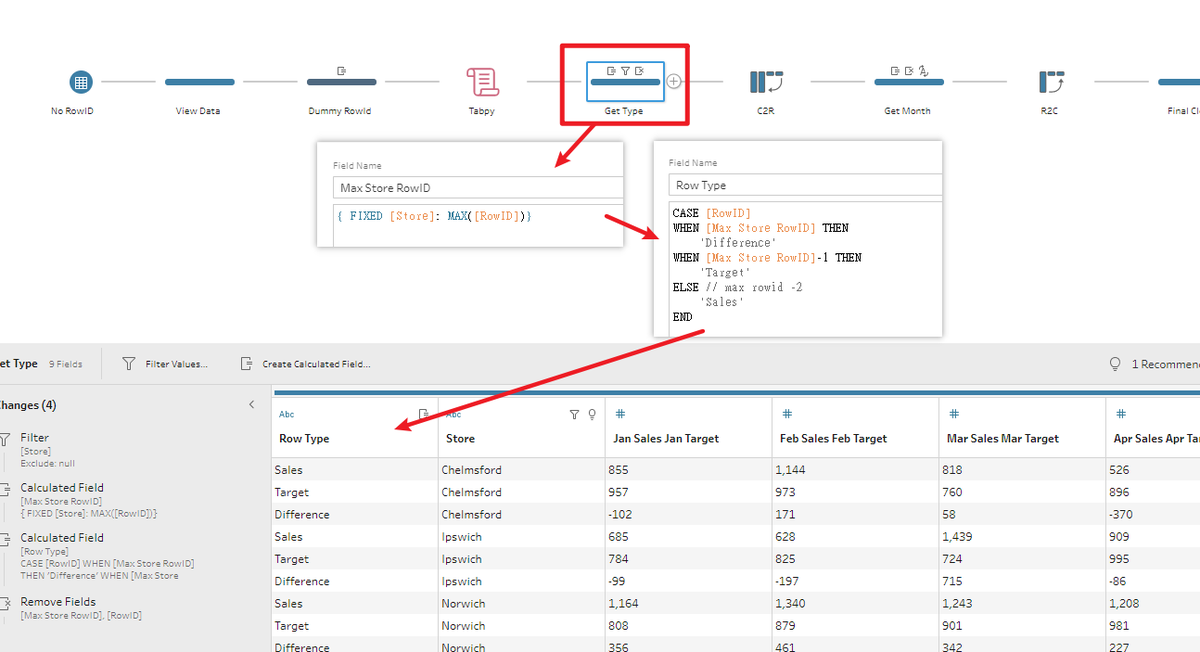Screen dimensions: 1200x652
Task: Click the Max Store RowID field name box
Action: 478,188
